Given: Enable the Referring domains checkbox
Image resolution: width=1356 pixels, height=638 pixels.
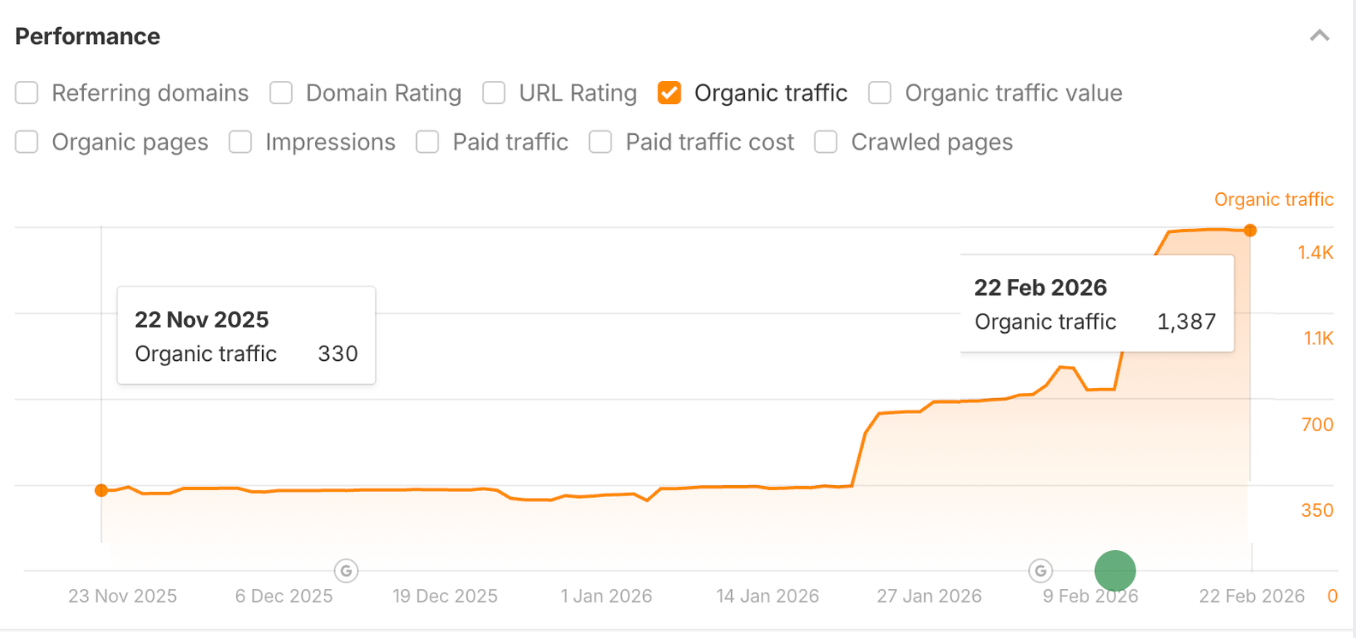Looking at the screenshot, I should point(26,92).
